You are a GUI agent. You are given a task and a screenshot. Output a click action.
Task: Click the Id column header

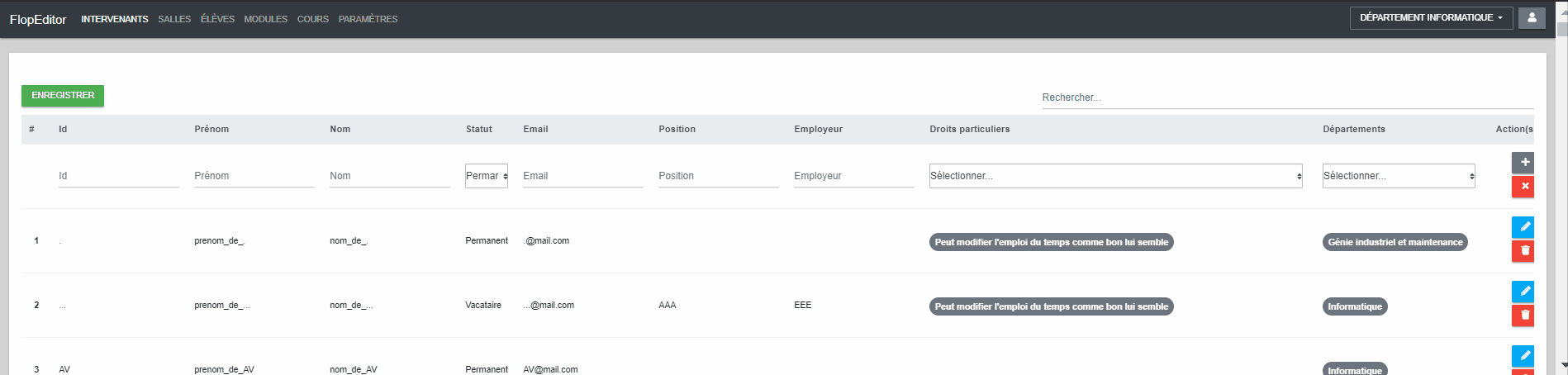63,130
